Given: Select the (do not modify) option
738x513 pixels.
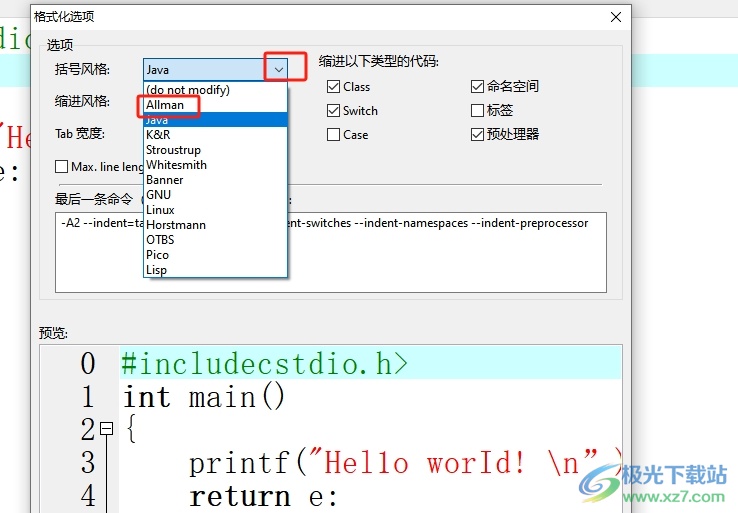Looking at the screenshot, I should pos(187,90).
